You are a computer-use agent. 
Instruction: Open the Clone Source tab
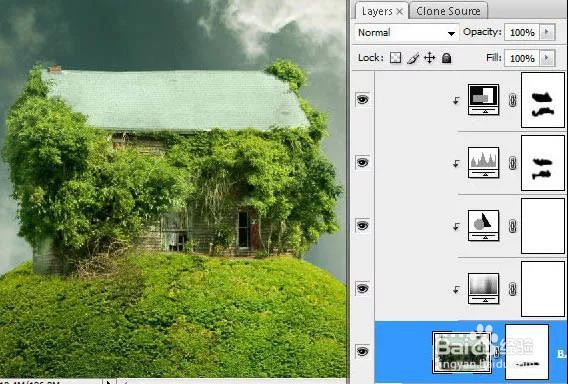pos(448,11)
